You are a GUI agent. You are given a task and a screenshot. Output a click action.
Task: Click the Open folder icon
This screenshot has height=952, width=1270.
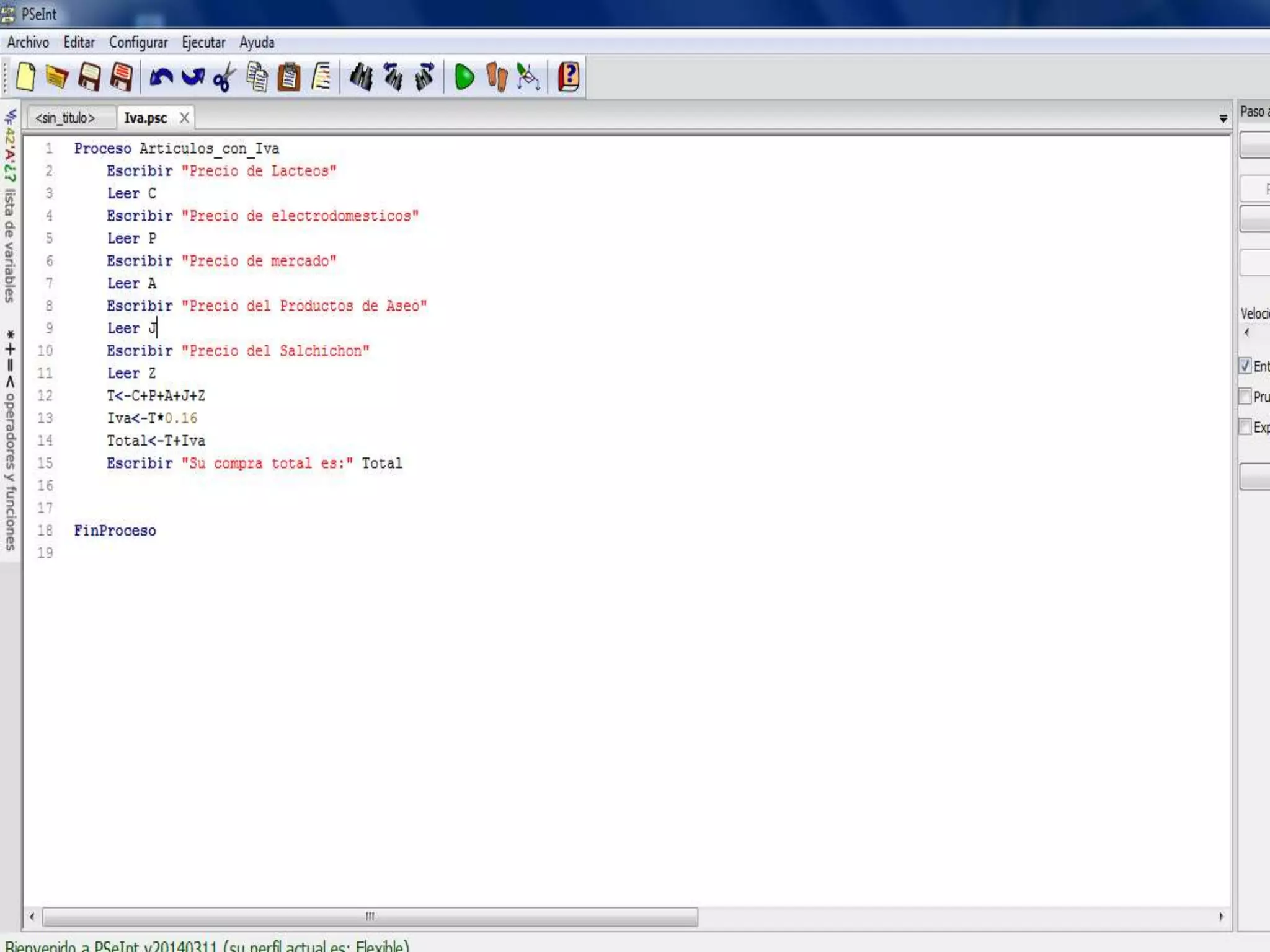tap(57, 77)
